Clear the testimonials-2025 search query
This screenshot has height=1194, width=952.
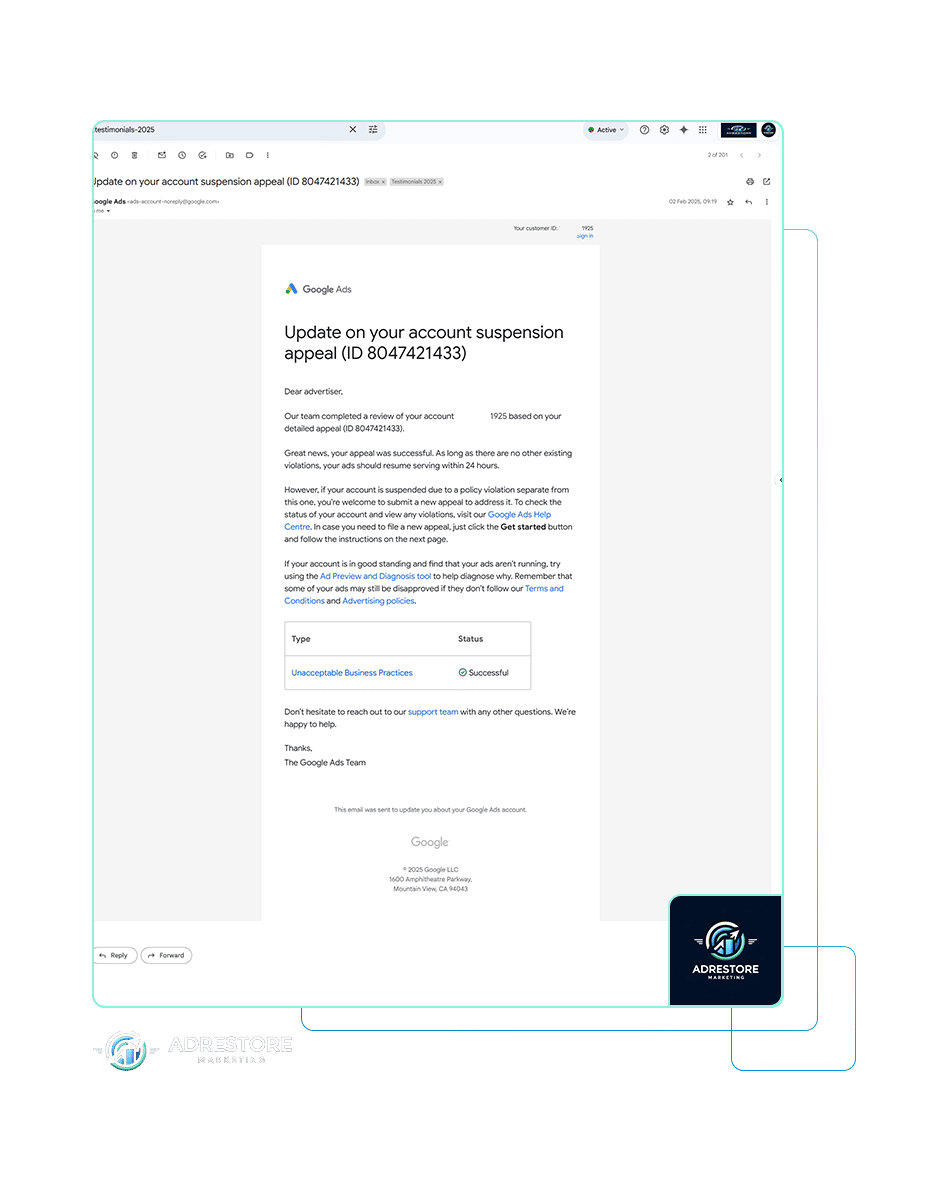[x=353, y=129]
